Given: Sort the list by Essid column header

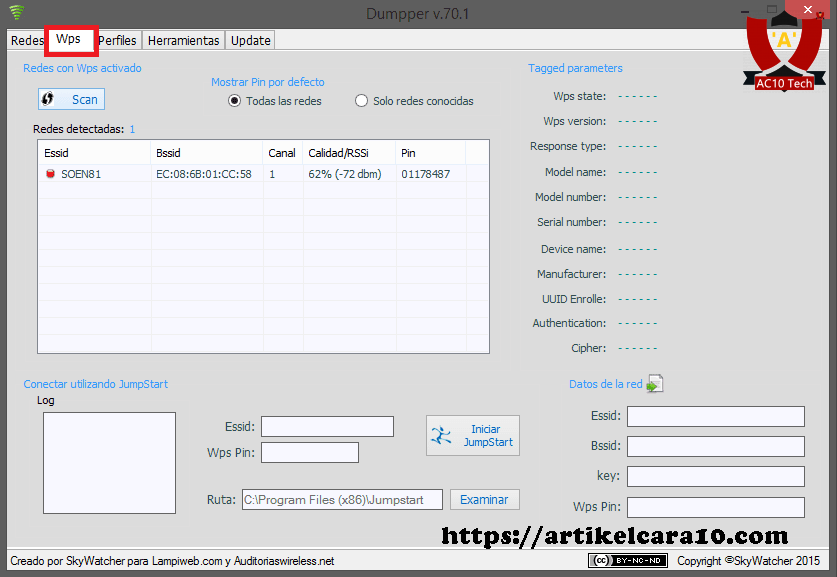Looking at the screenshot, I should [x=56, y=153].
